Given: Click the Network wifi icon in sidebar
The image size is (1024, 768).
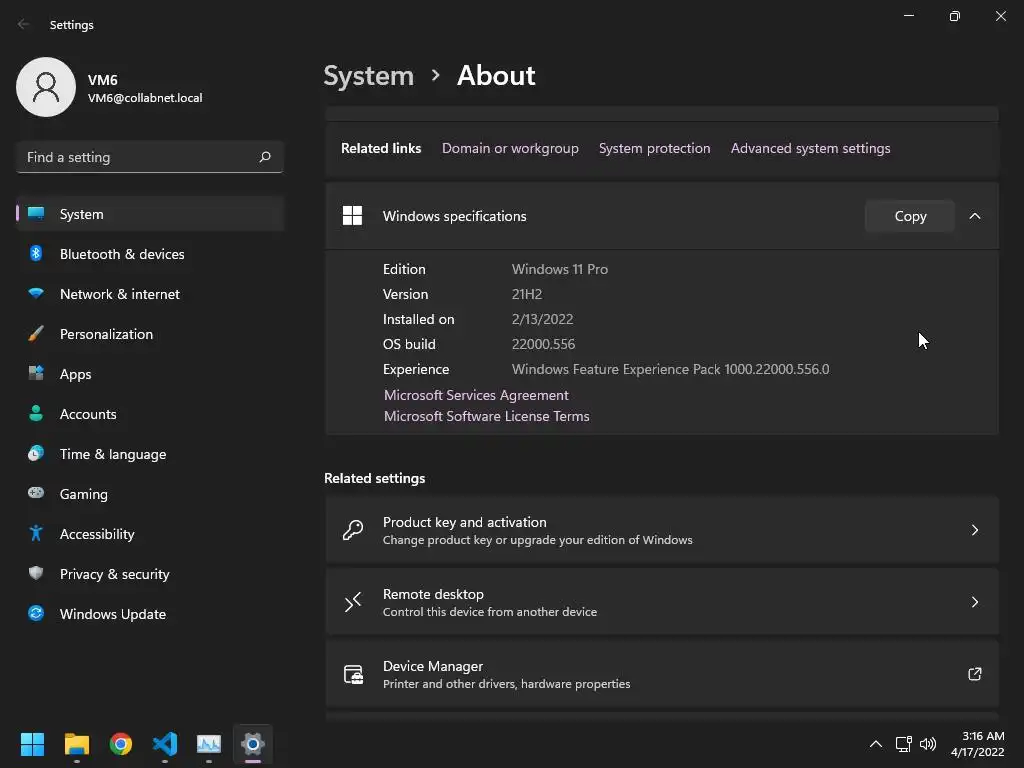Looking at the screenshot, I should coord(36,293).
